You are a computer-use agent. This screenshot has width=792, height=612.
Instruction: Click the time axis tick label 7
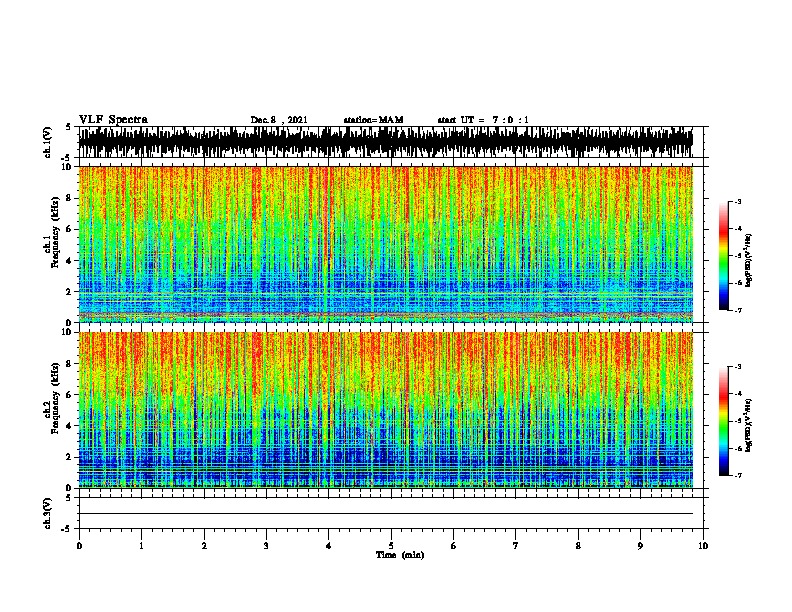516,546
